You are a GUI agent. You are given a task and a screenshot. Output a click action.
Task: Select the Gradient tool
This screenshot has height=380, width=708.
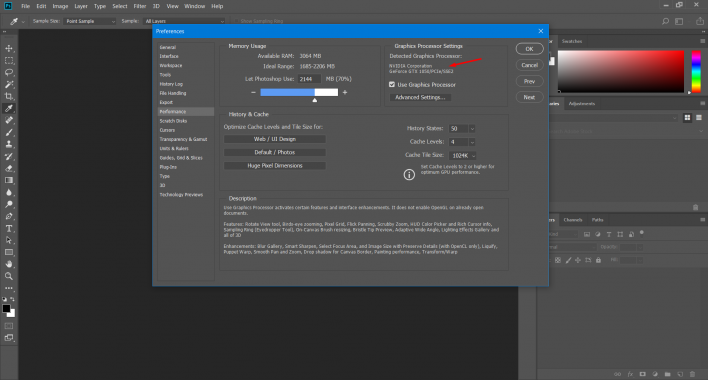(9, 180)
